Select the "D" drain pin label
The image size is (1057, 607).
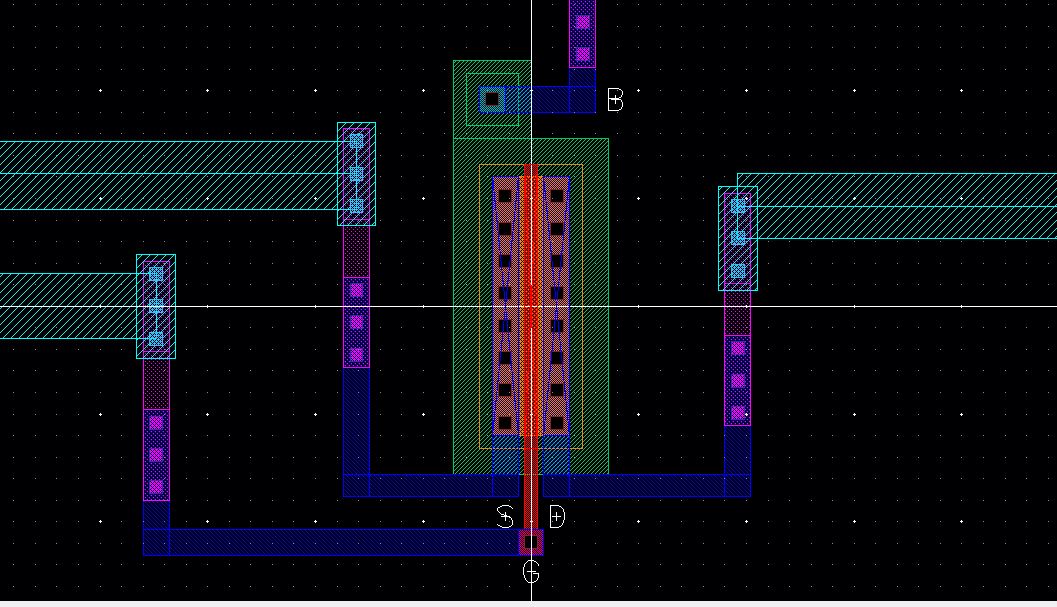557,517
